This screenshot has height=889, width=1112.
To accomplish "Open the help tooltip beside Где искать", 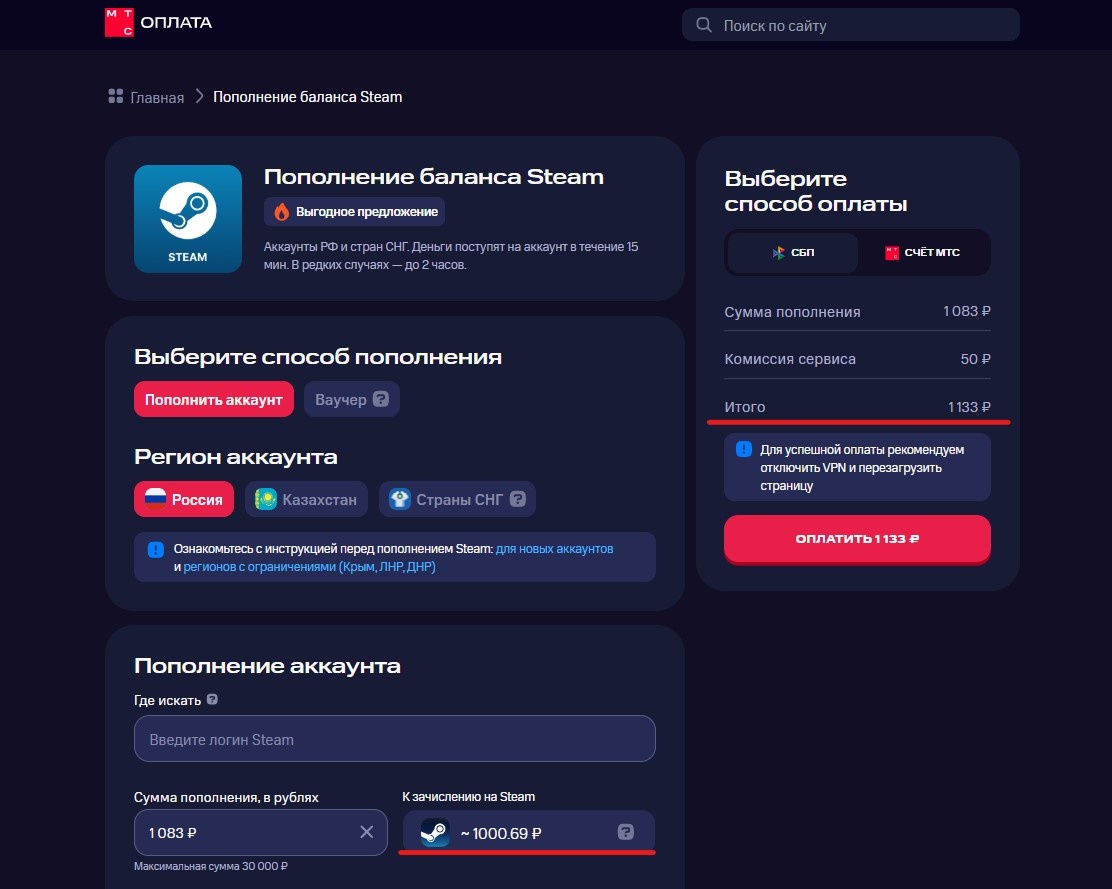I will [x=212, y=700].
